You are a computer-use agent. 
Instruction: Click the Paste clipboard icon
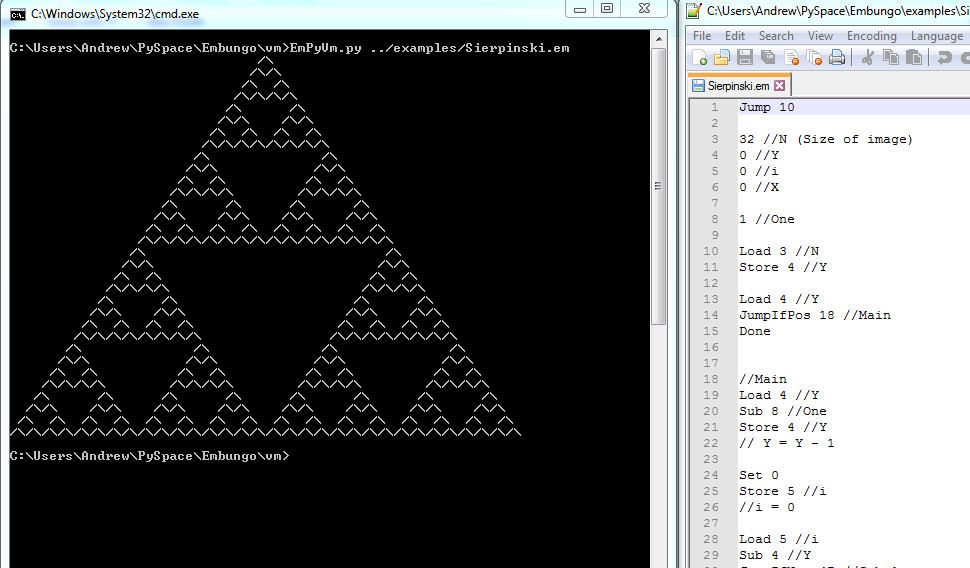pos(913,58)
